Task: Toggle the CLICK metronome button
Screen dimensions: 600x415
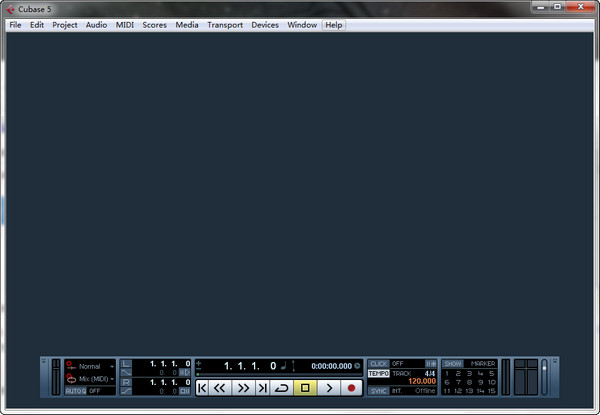Action: click(x=378, y=363)
